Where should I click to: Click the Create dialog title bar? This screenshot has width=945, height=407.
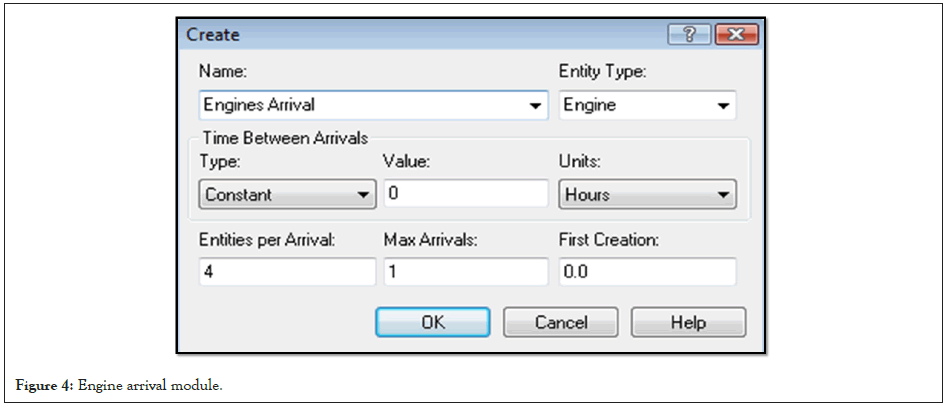[420, 35]
